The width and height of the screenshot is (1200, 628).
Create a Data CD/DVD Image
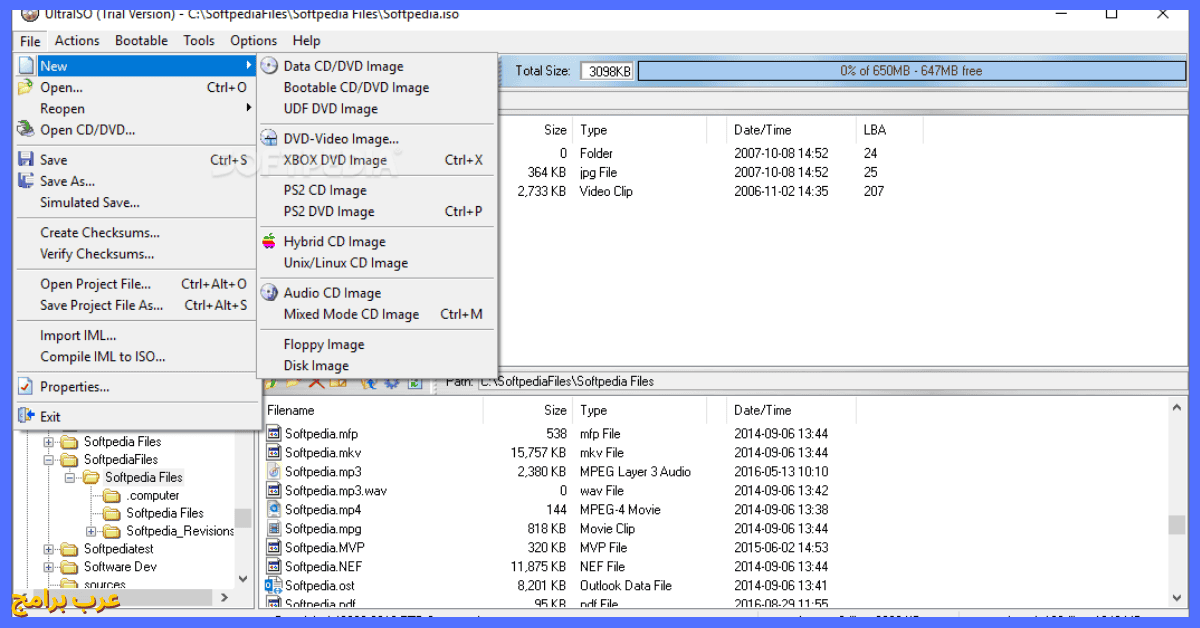coord(343,66)
